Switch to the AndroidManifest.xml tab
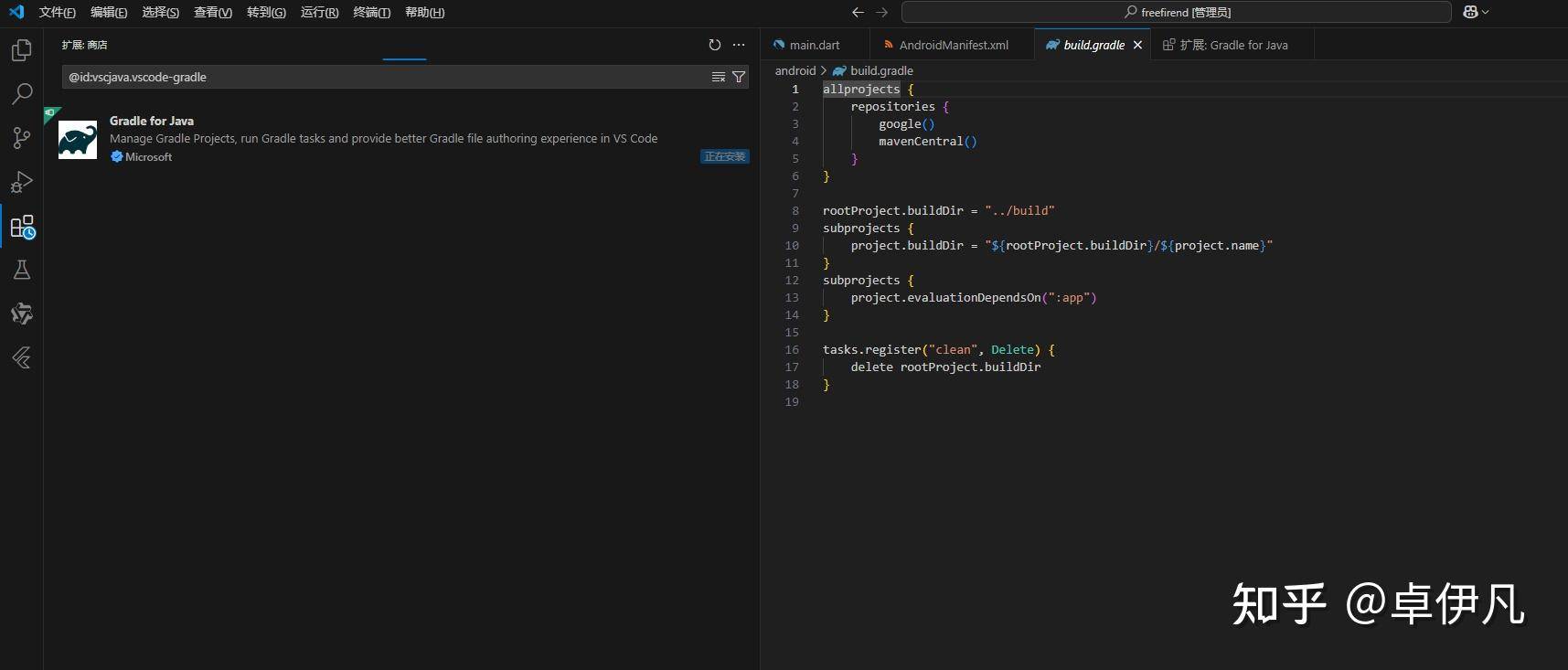The height and width of the screenshot is (670, 1568). [x=954, y=45]
